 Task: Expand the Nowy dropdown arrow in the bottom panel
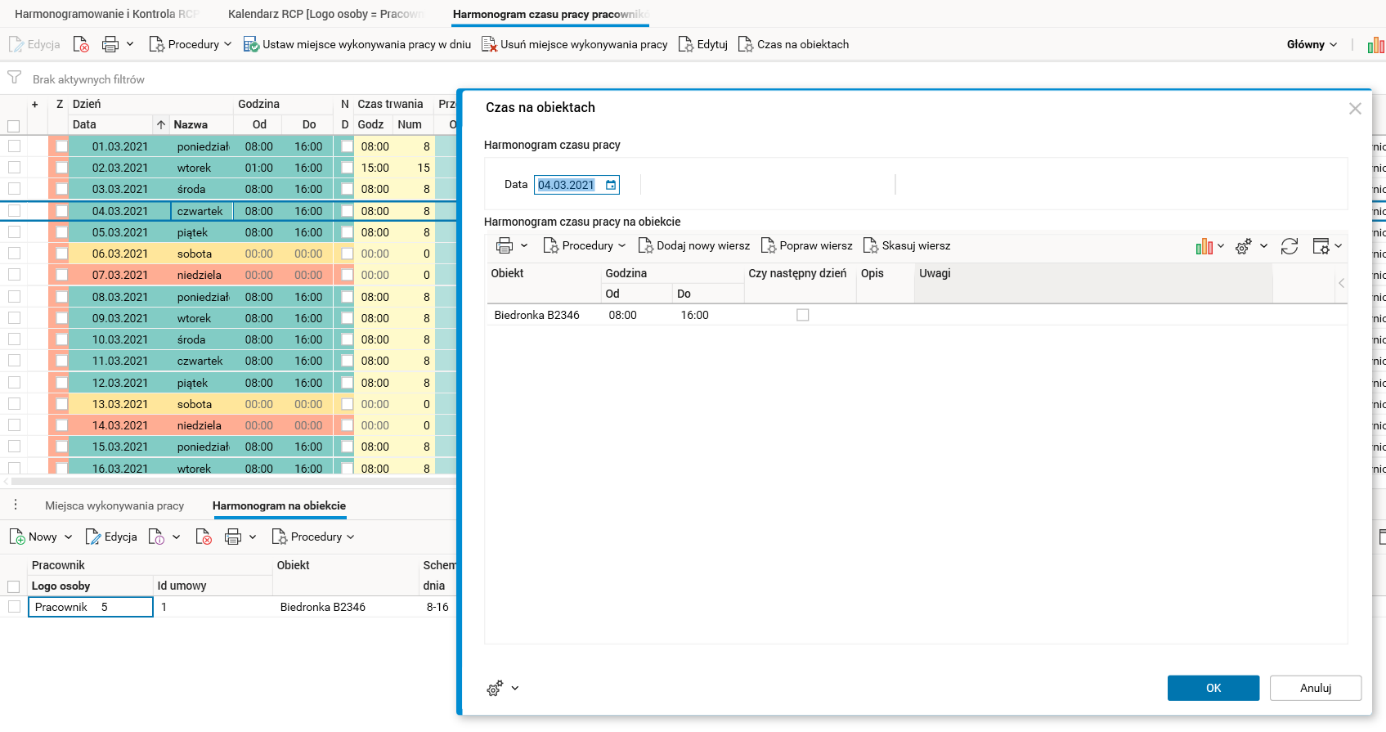67,537
